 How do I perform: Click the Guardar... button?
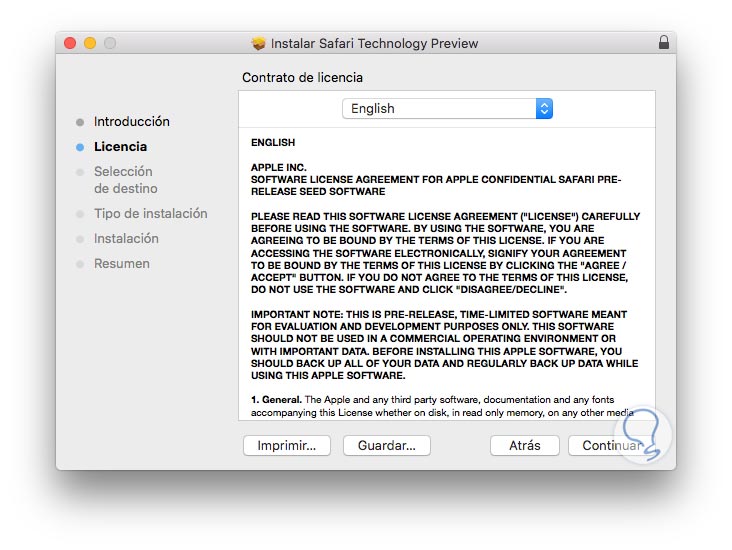[x=387, y=445]
